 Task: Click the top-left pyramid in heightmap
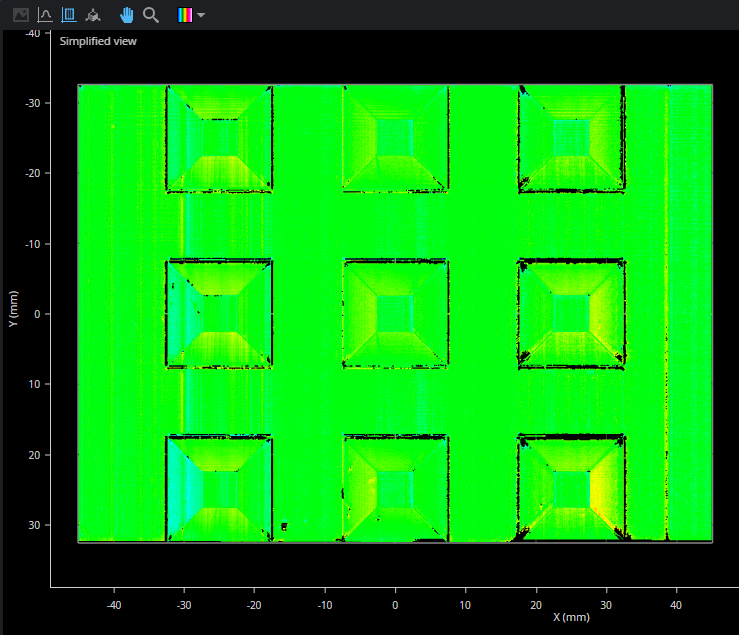click(x=220, y=138)
